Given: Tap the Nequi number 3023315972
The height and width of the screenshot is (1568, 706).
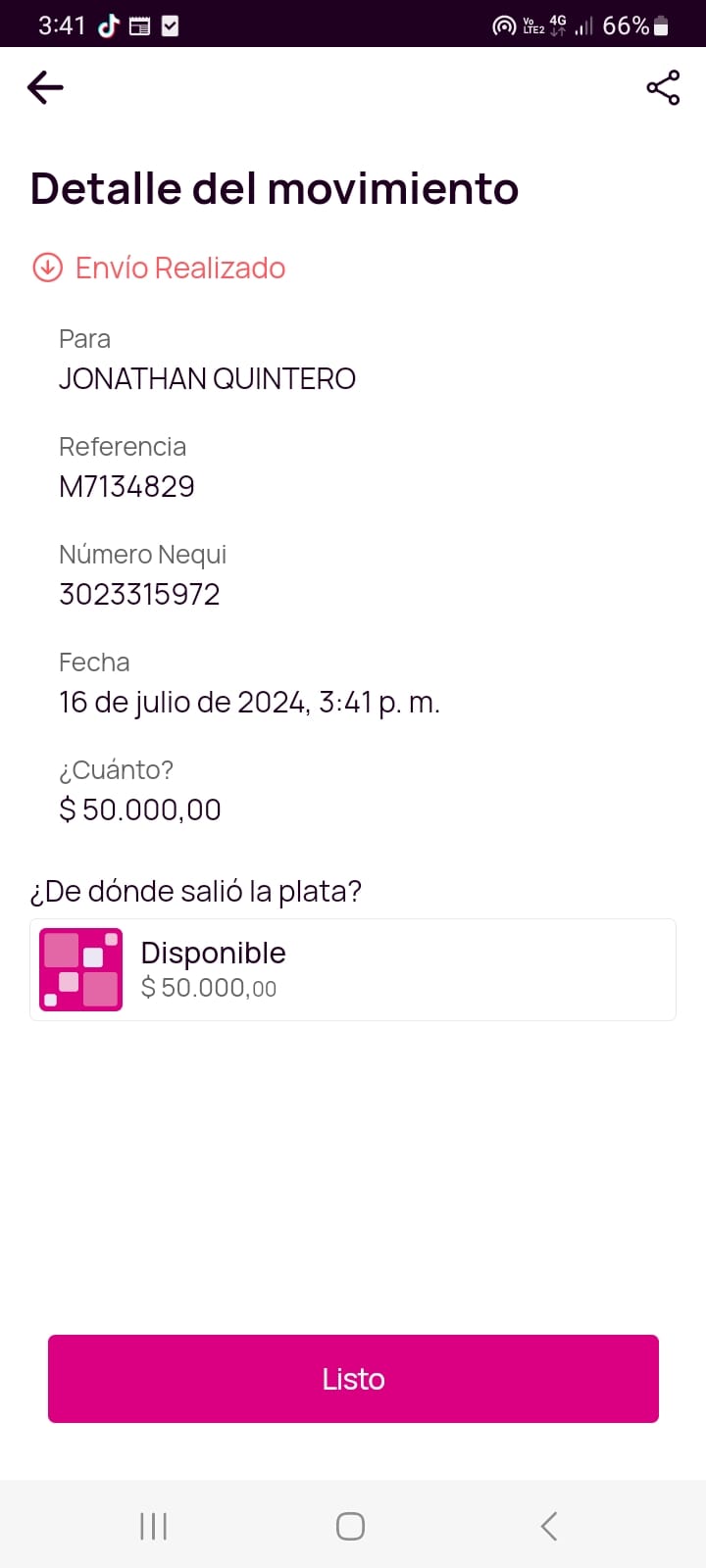Looking at the screenshot, I should pyautogui.click(x=139, y=594).
